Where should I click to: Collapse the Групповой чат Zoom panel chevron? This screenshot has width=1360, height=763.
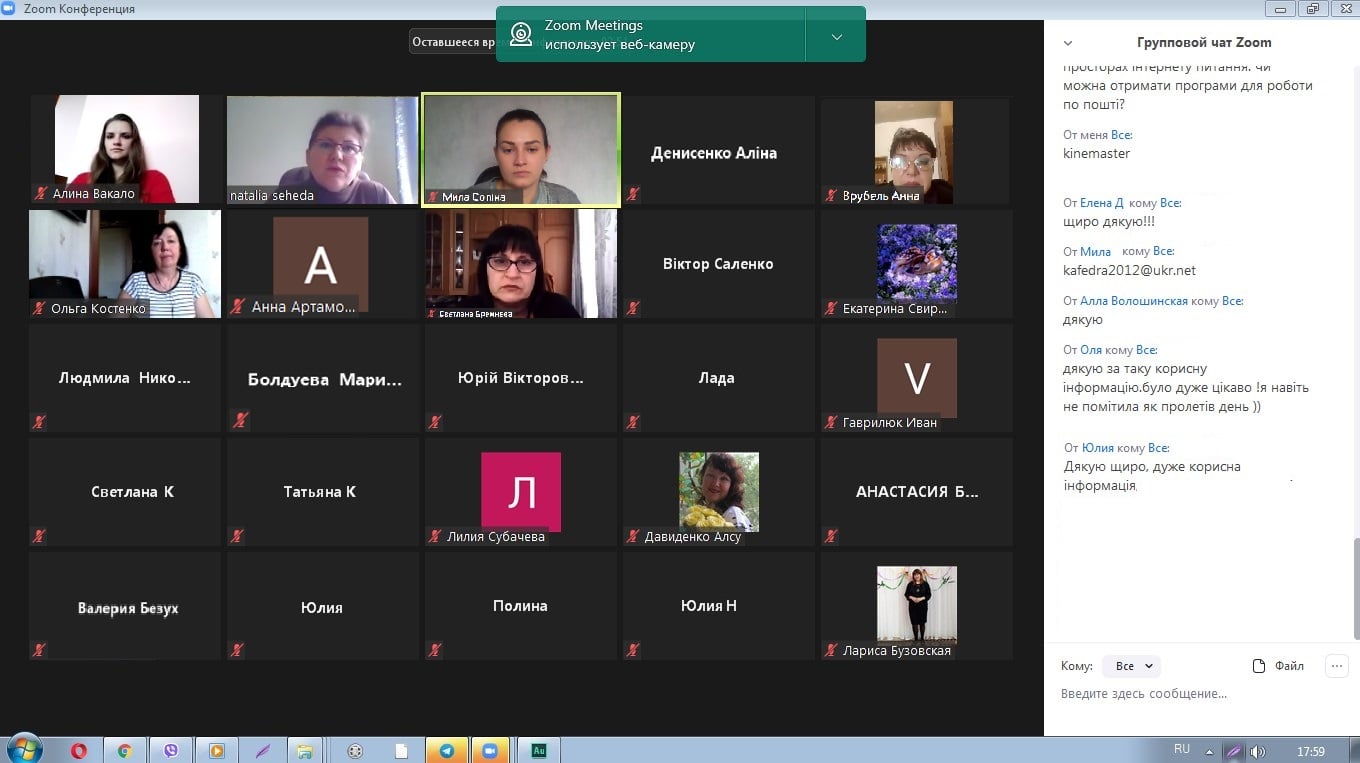[1068, 43]
